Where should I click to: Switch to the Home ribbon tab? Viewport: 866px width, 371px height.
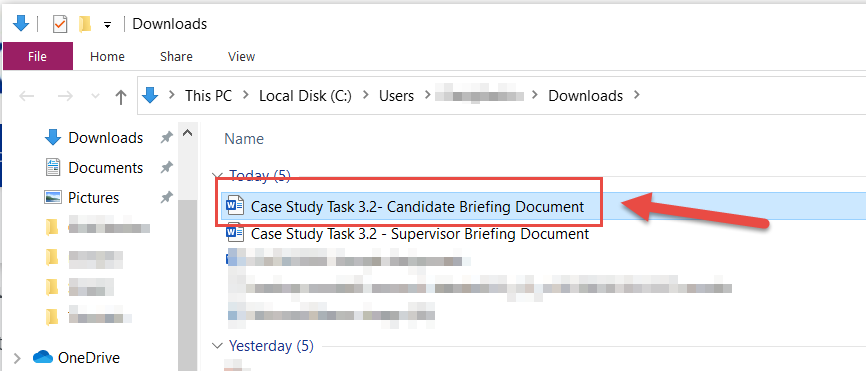107,56
